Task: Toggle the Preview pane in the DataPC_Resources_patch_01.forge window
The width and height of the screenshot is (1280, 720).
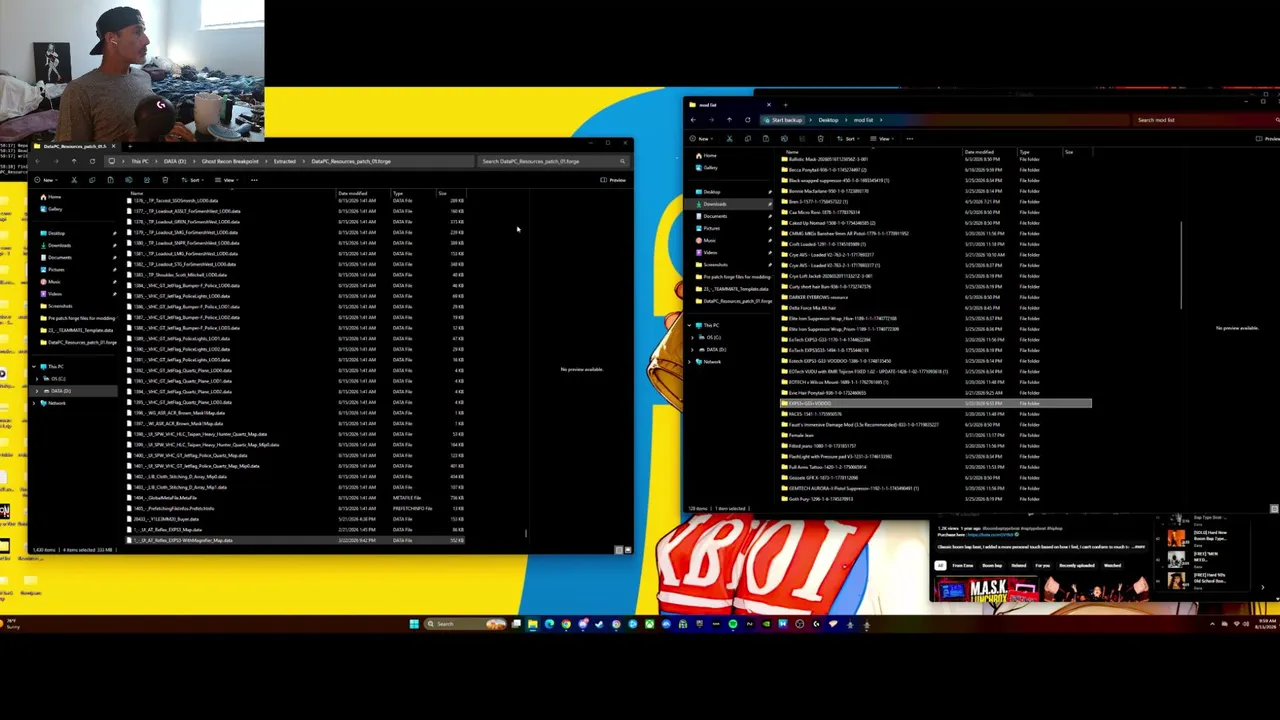Action: click(614, 180)
